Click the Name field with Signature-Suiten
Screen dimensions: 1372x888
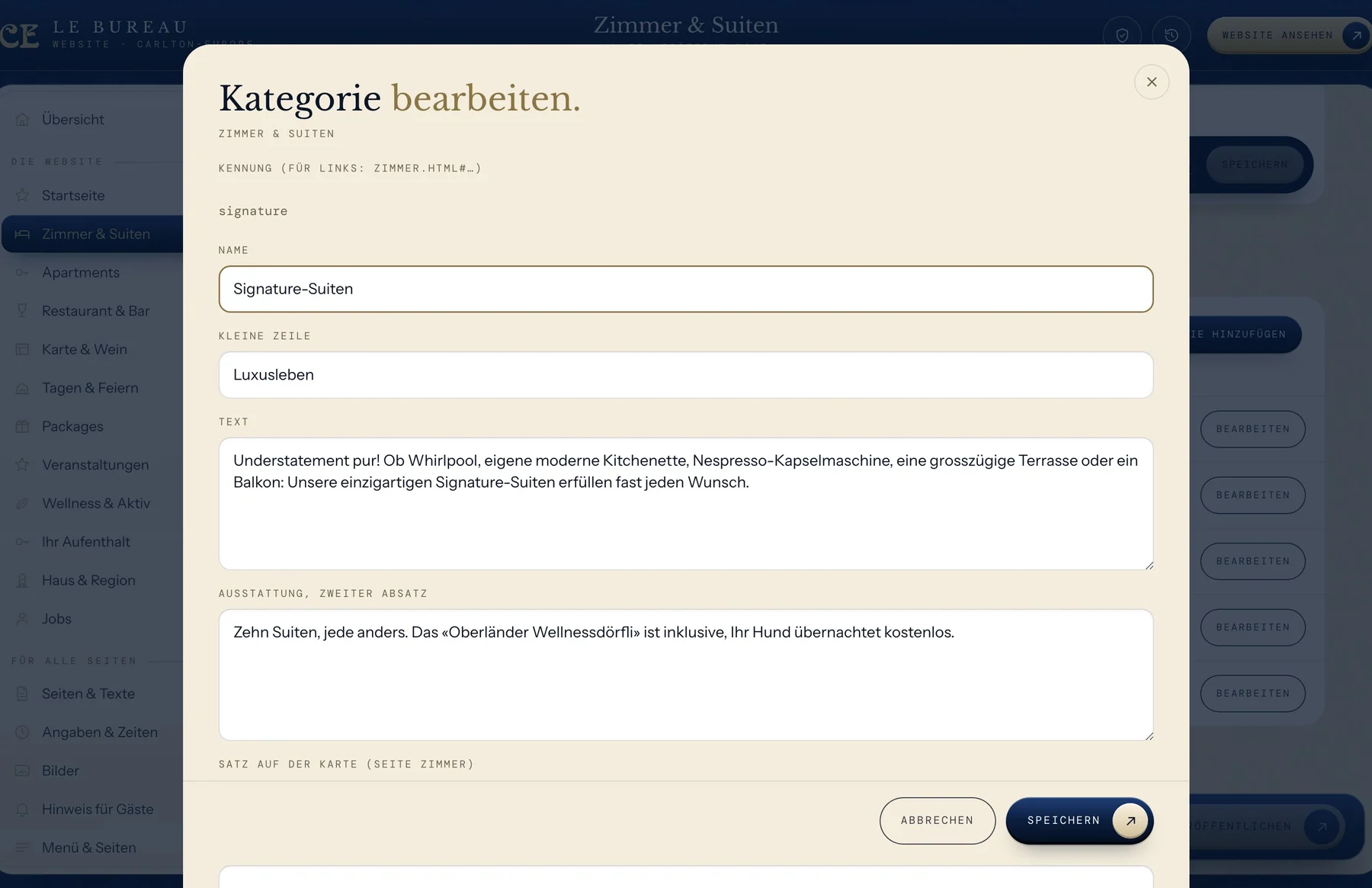click(686, 289)
